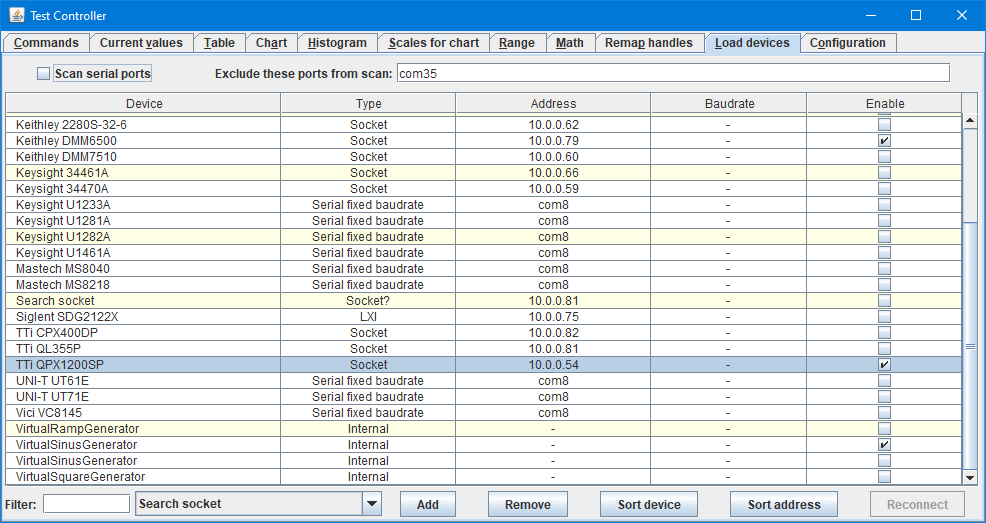
Task: Enable the Search socket row checkbox
Action: pos(884,300)
